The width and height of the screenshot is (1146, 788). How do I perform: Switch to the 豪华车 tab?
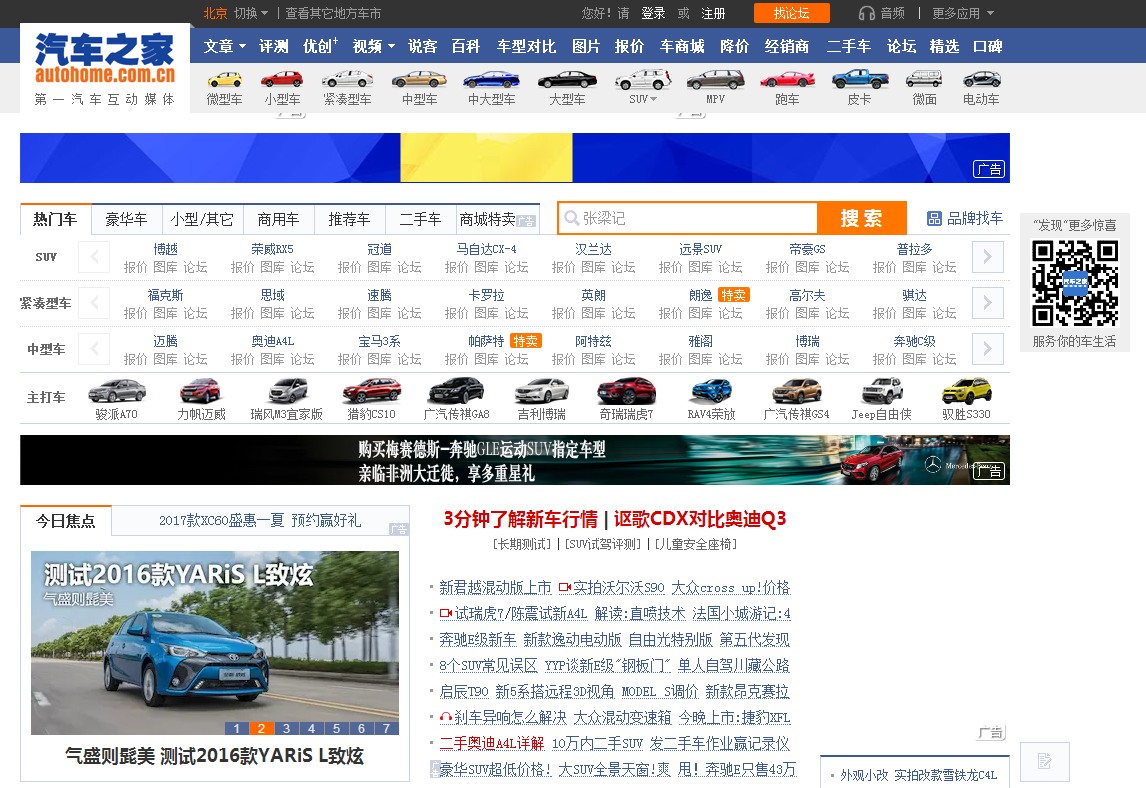(x=124, y=219)
